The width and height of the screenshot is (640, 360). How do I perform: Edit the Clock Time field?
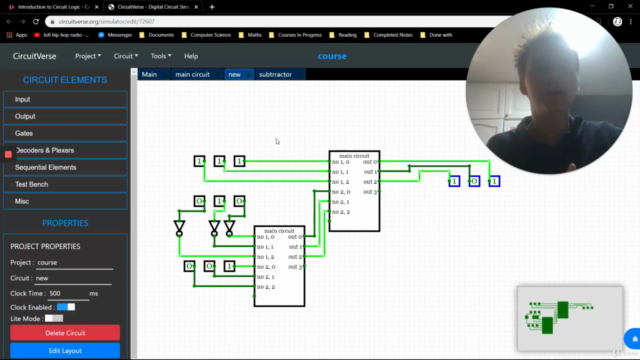pyautogui.click(x=69, y=294)
